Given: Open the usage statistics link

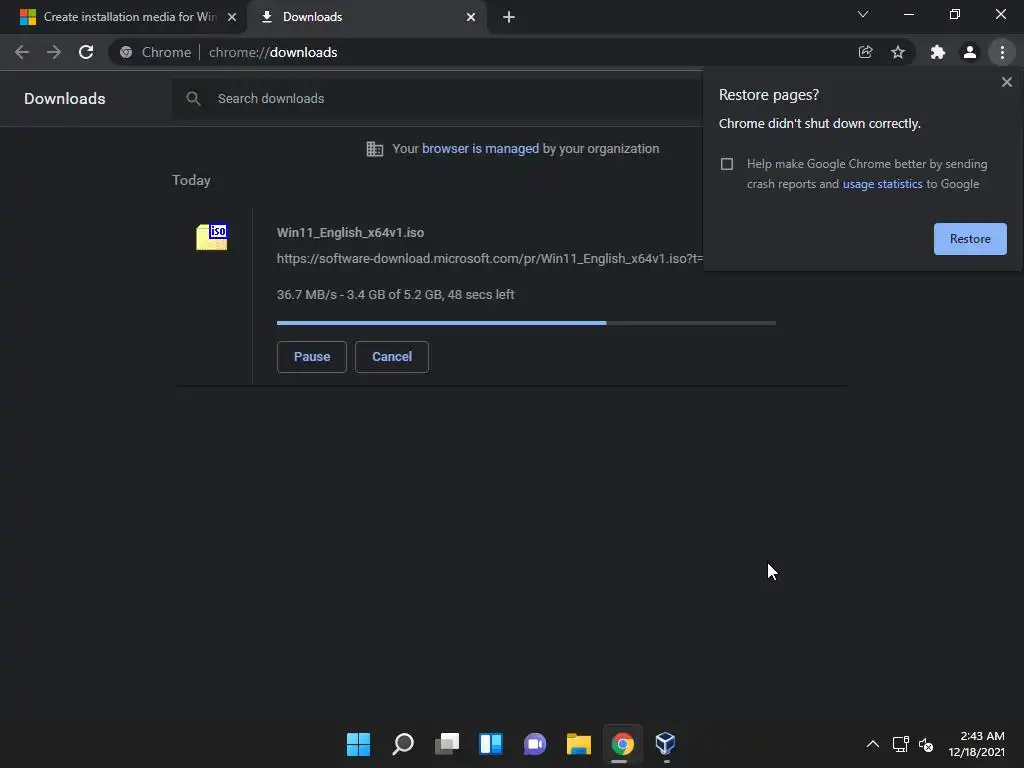Looking at the screenshot, I should tap(882, 184).
